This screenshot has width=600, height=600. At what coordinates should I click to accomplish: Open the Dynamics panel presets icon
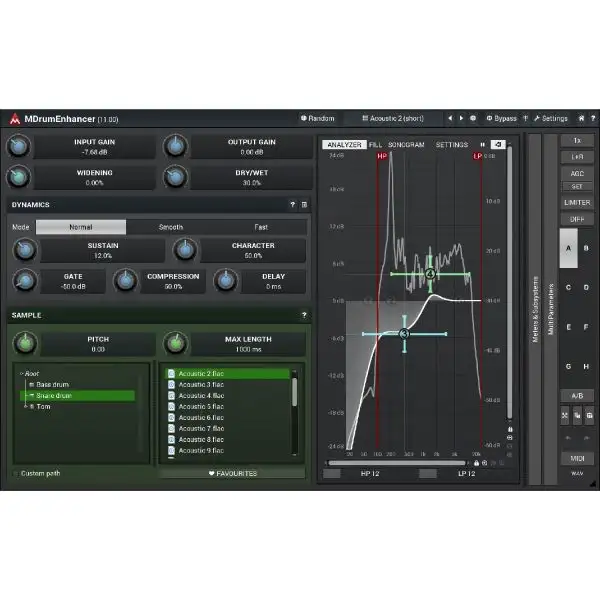[304, 205]
